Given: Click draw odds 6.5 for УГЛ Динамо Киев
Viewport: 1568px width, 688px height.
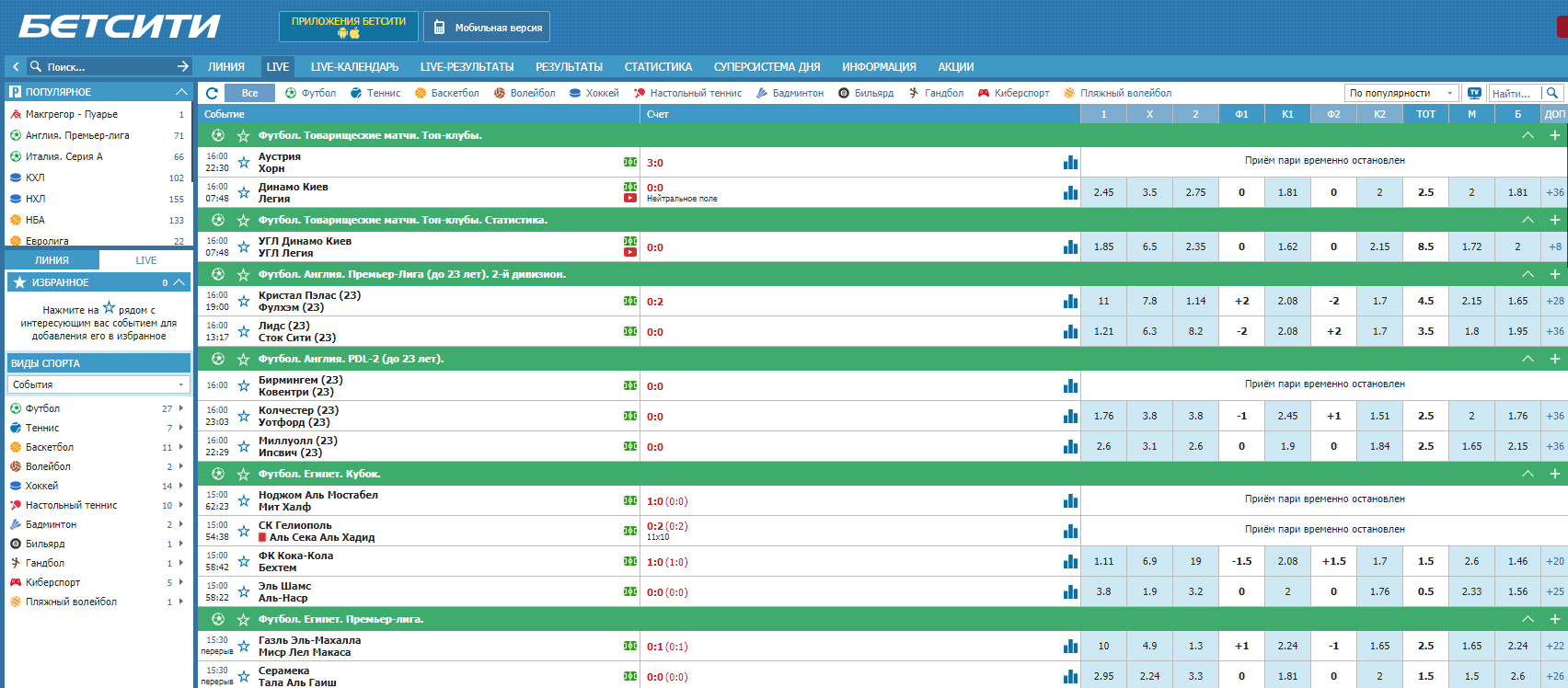Looking at the screenshot, I should (x=1149, y=247).
